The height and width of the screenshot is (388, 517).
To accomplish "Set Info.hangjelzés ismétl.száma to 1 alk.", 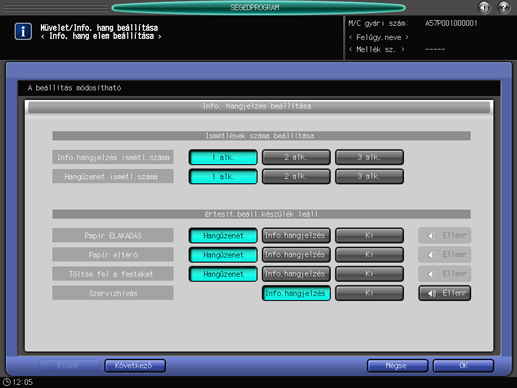I will [x=223, y=157].
